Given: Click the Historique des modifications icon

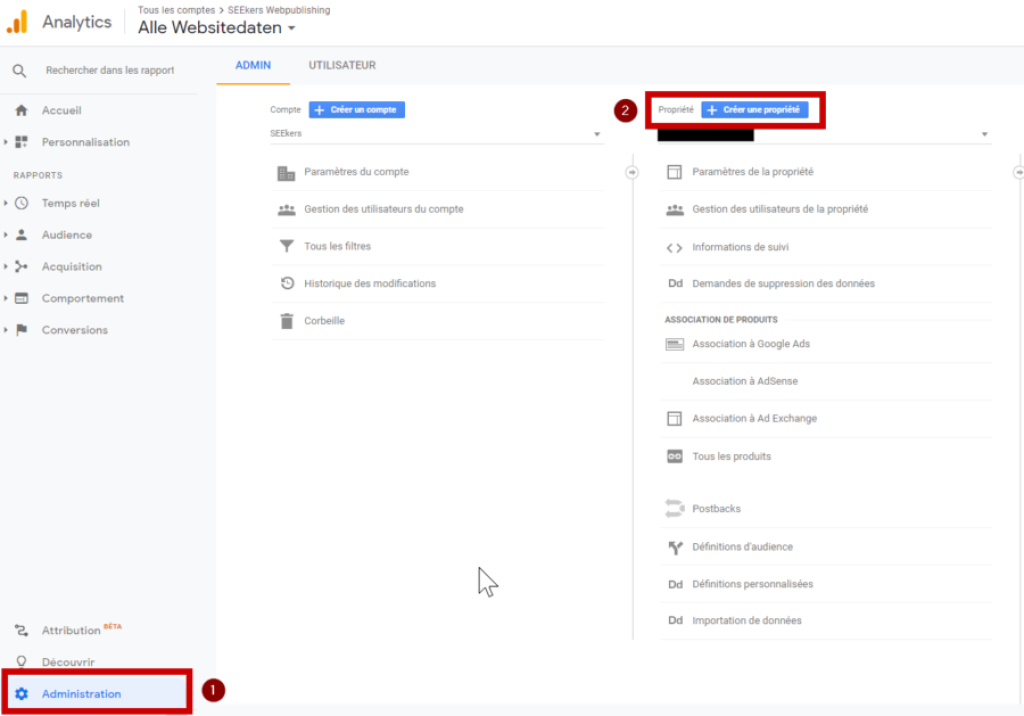Looking at the screenshot, I should click(287, 284).
